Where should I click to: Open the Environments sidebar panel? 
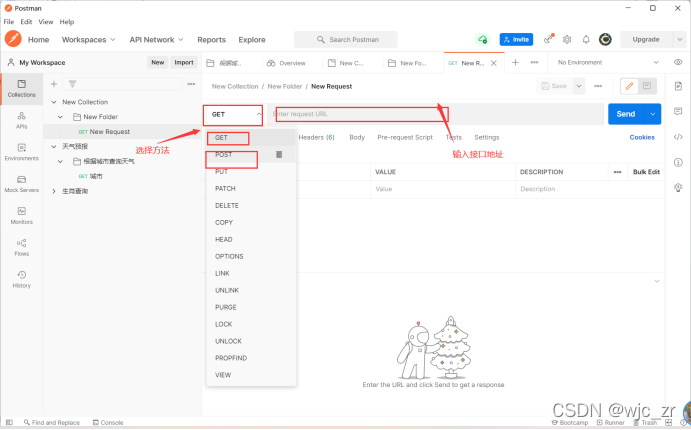point(22,152)
